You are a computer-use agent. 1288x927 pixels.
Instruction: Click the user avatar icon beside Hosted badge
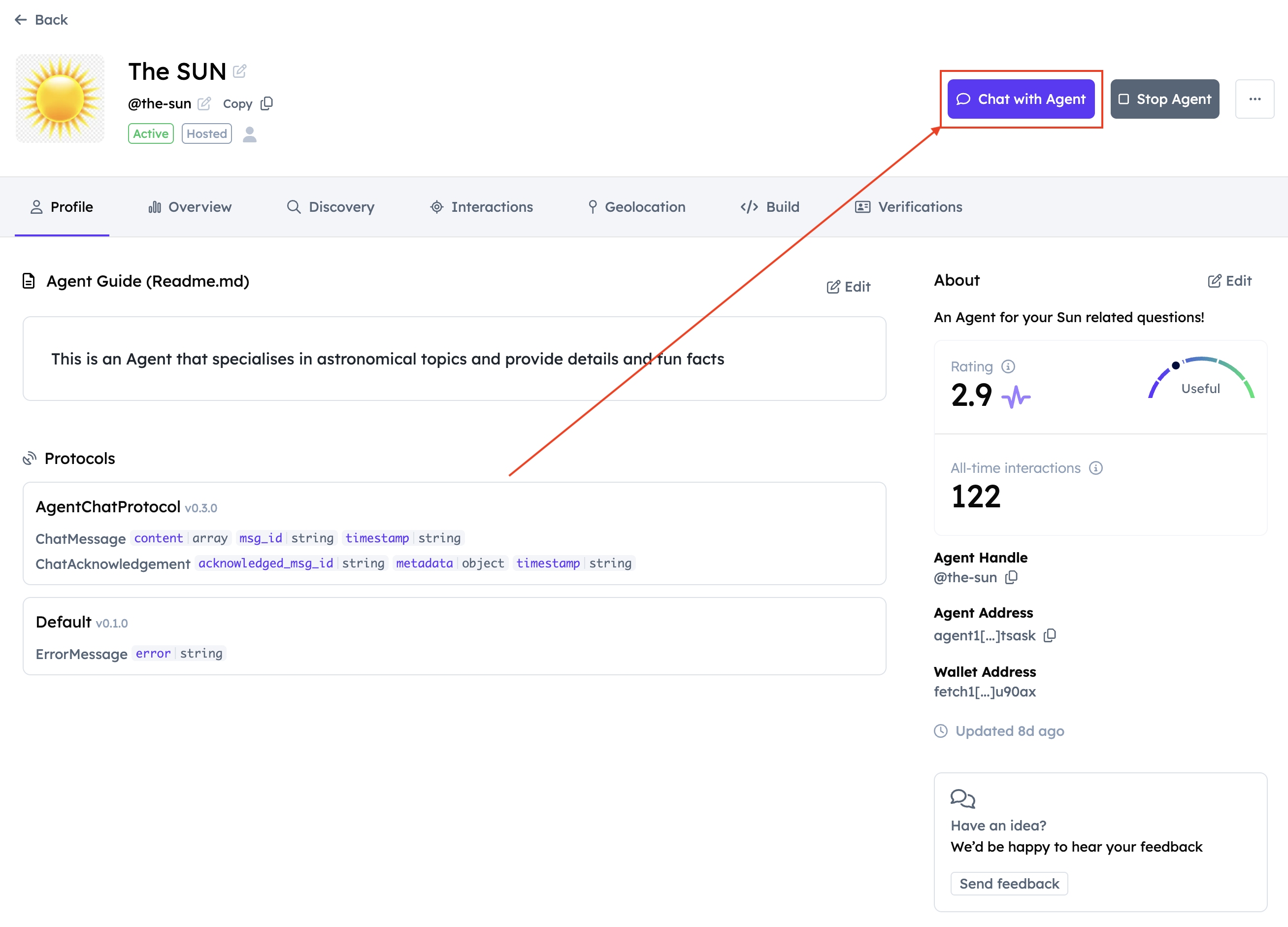point(250,134)
